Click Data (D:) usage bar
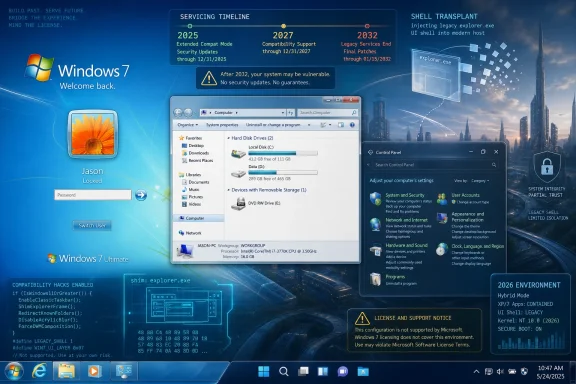 283,173
